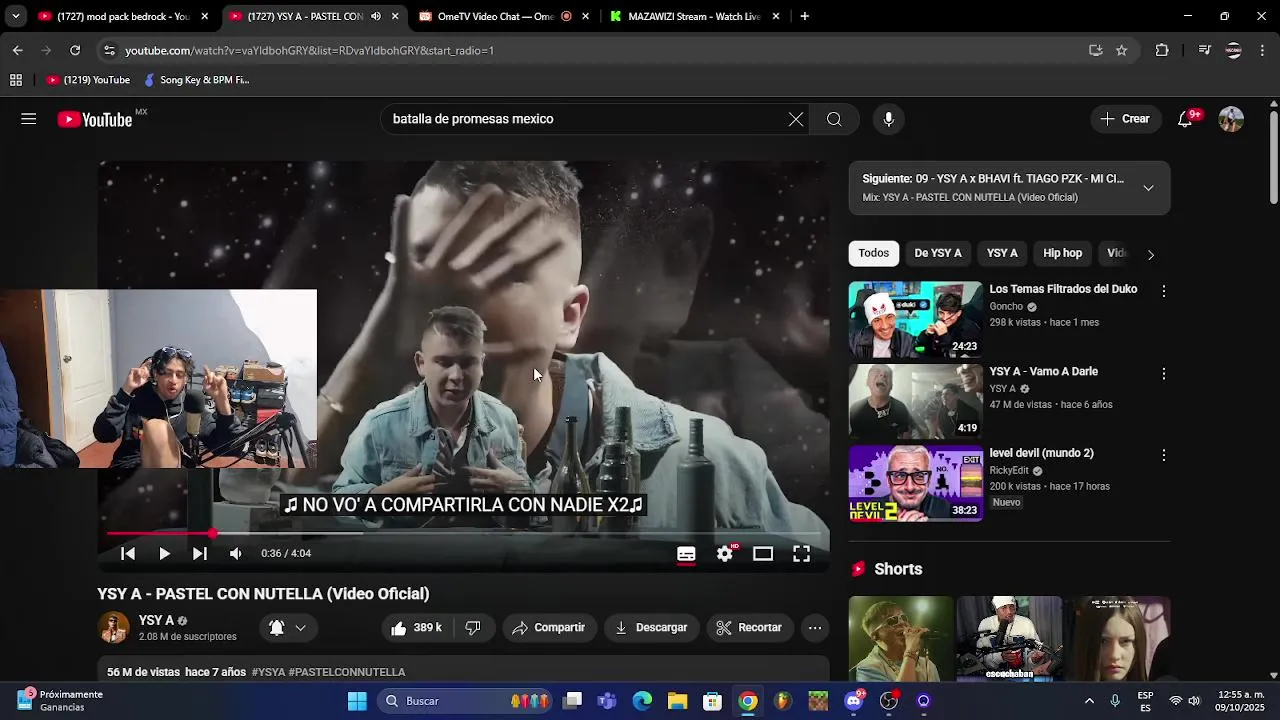The width and height of the screenshot is (1280, 720).
Task: Expand the Mix playlist panel chevron
Action: (1148, 188)
